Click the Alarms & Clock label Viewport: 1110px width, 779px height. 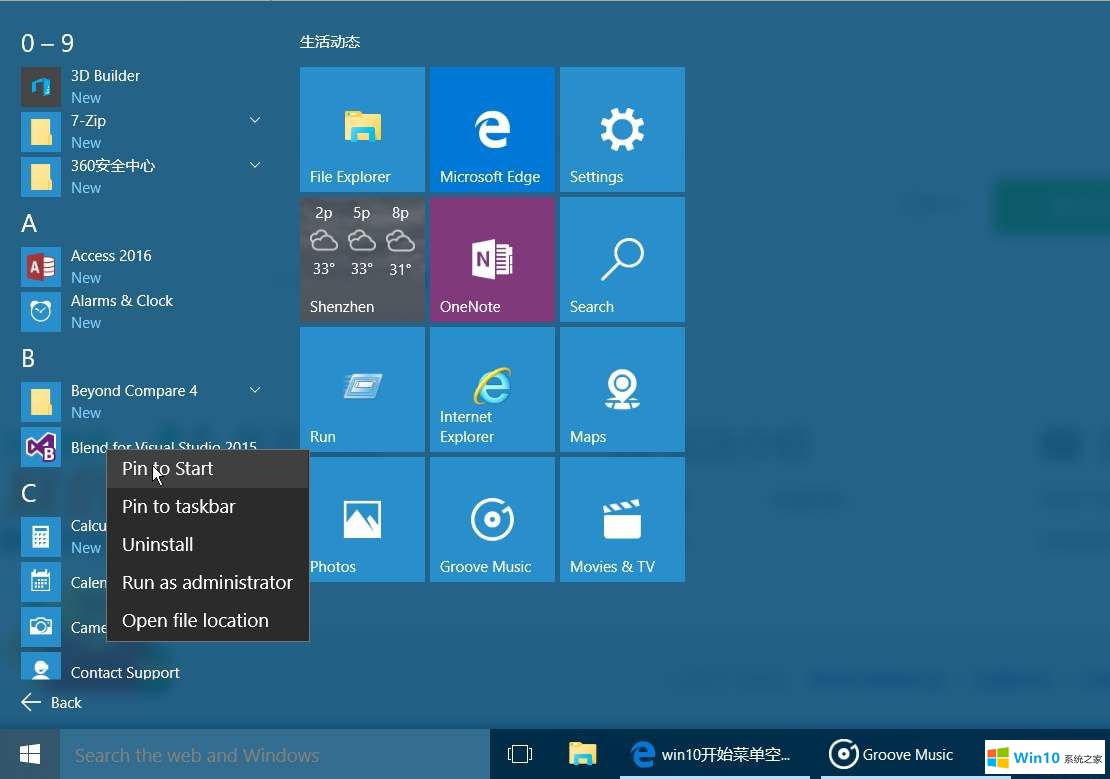[x=122, y=301]
